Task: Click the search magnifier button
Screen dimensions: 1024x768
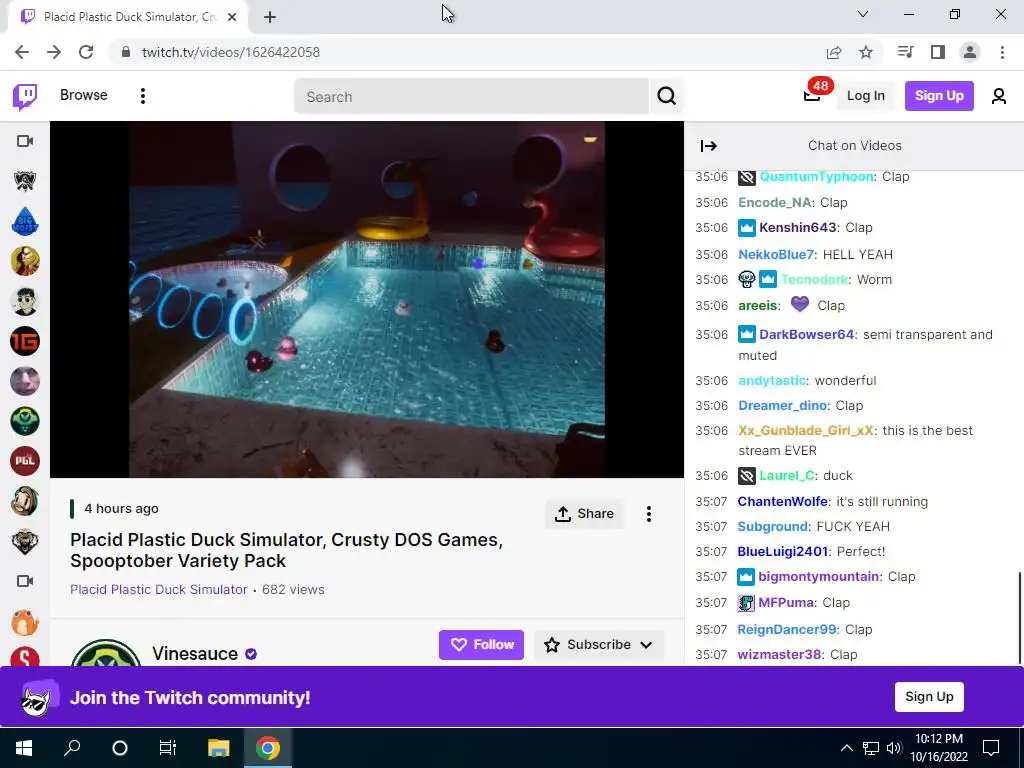Action: coord(666,96)
